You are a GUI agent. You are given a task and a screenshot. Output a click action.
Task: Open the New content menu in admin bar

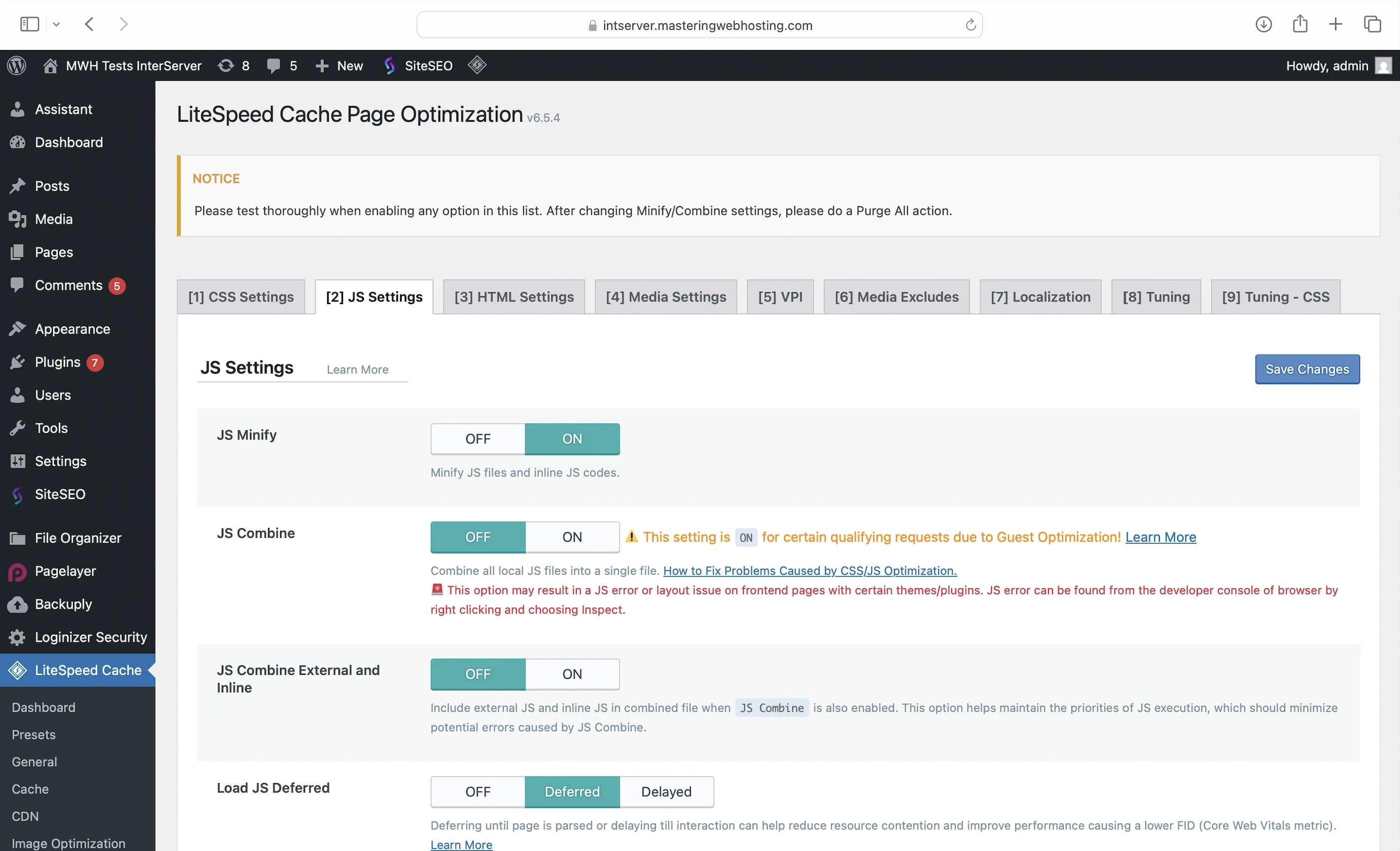coord(339,65)
